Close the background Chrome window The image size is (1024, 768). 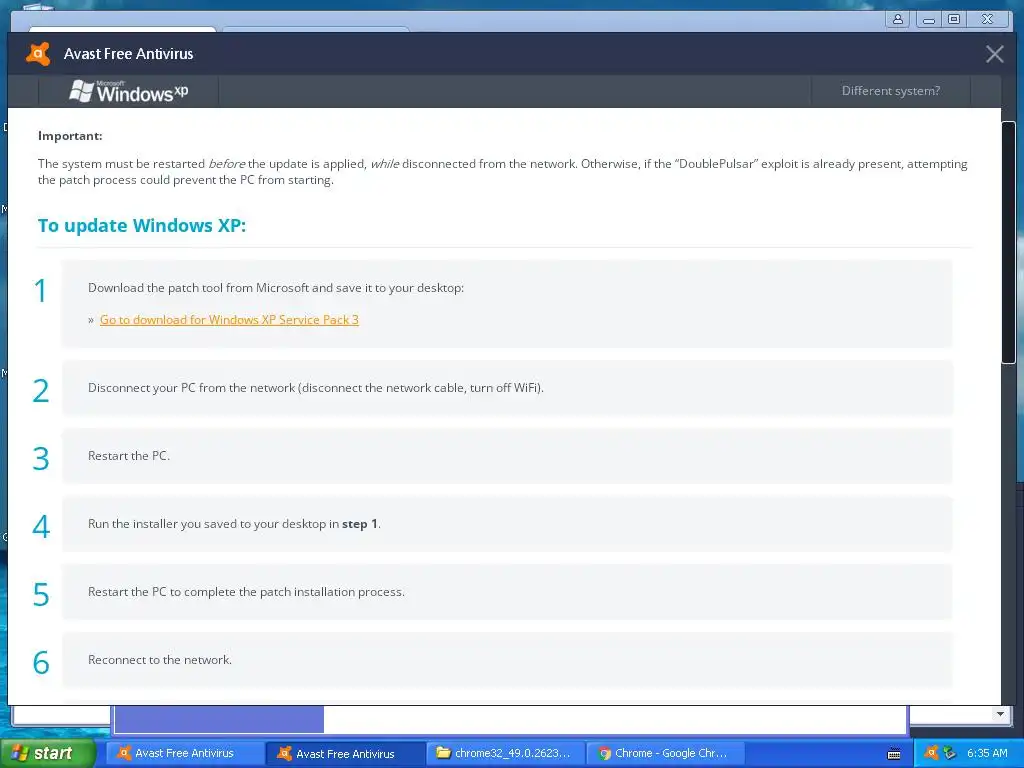pos(988,19)
